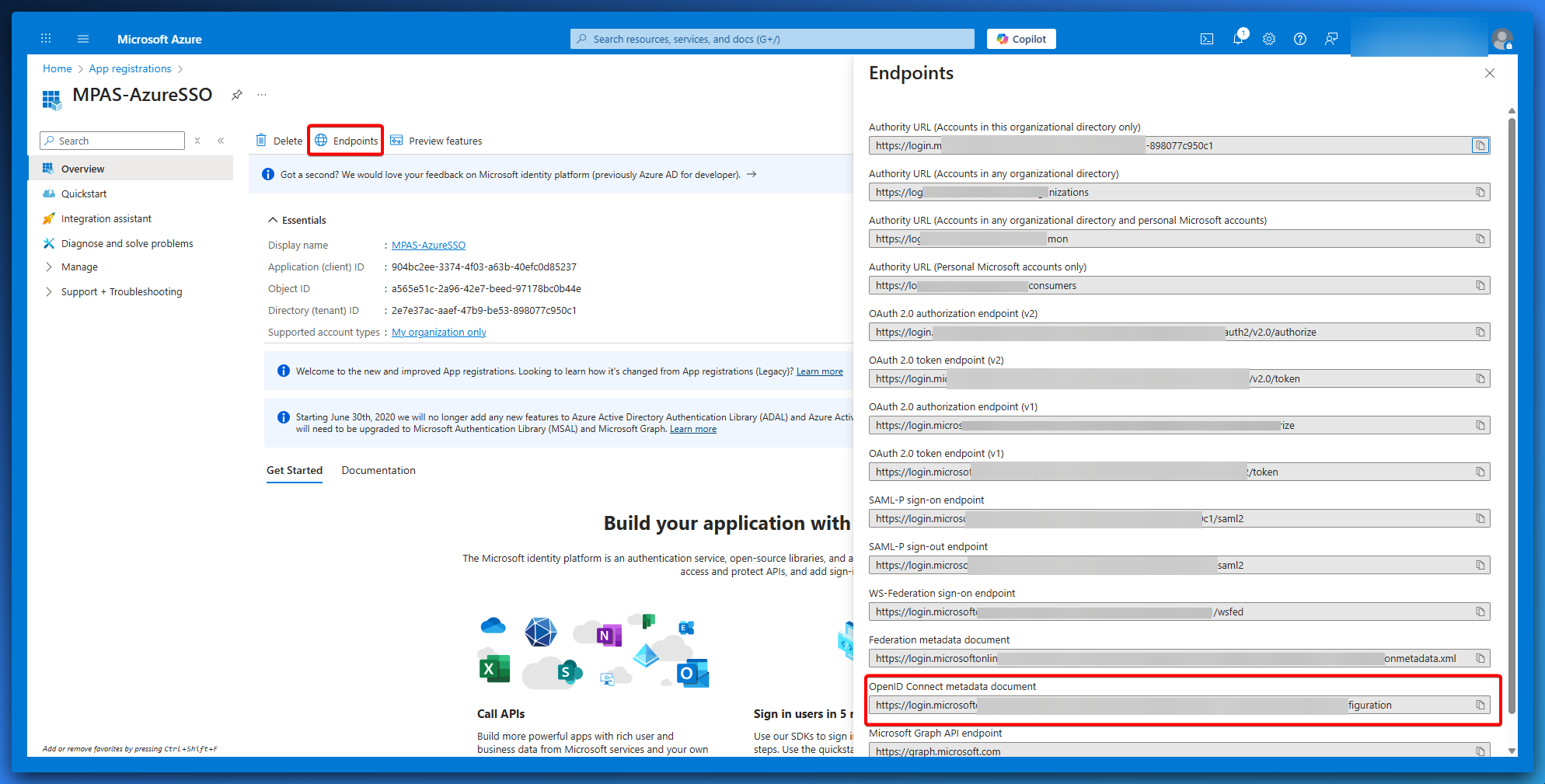Go to Home breadcrumb
Image resolution: width=1545 pixels, height=784 pixels.
click(58, 68)
